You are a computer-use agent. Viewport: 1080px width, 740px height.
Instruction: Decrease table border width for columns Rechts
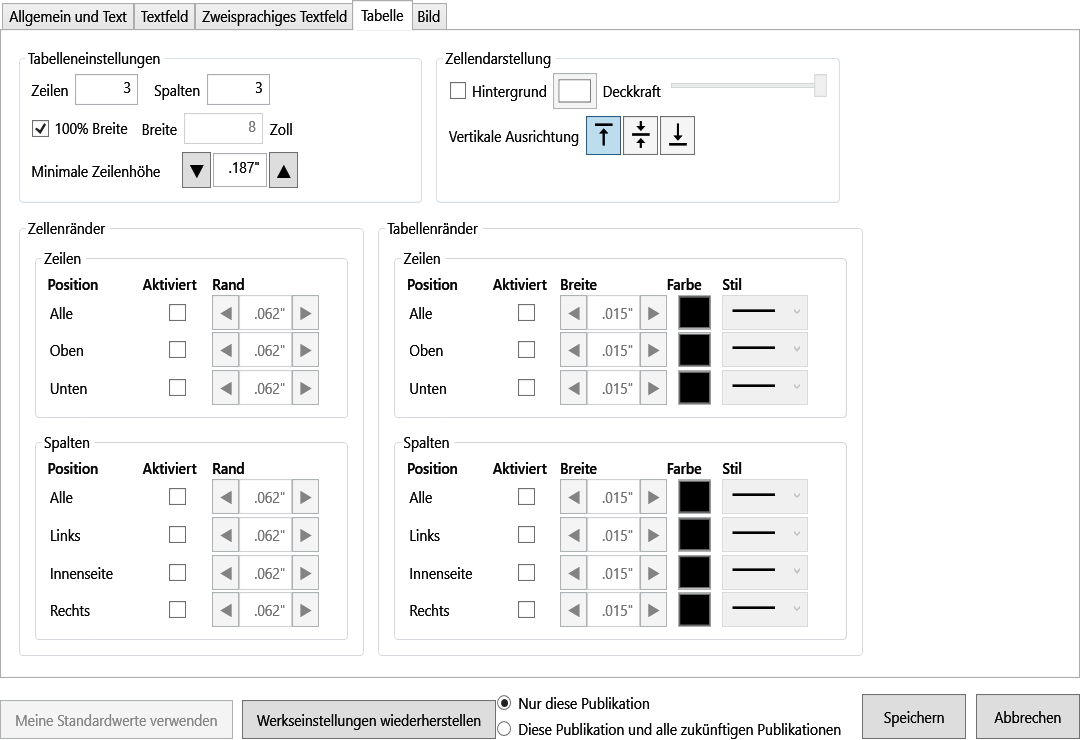[574, 610]
